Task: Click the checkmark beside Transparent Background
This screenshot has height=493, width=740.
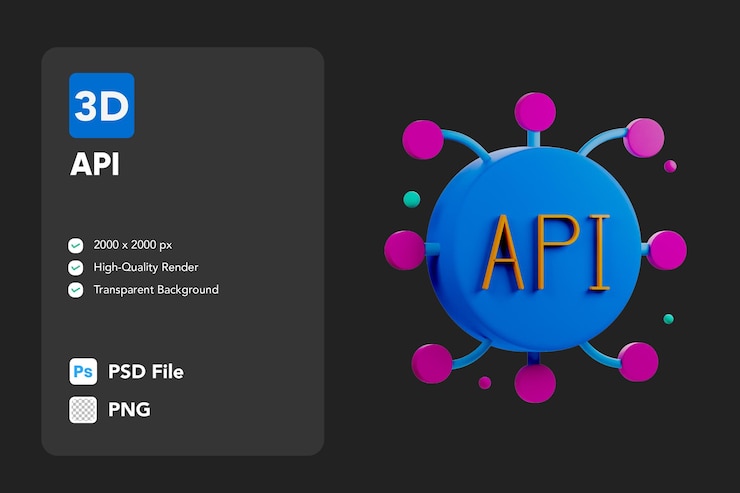Action: (x=76, y=290)
